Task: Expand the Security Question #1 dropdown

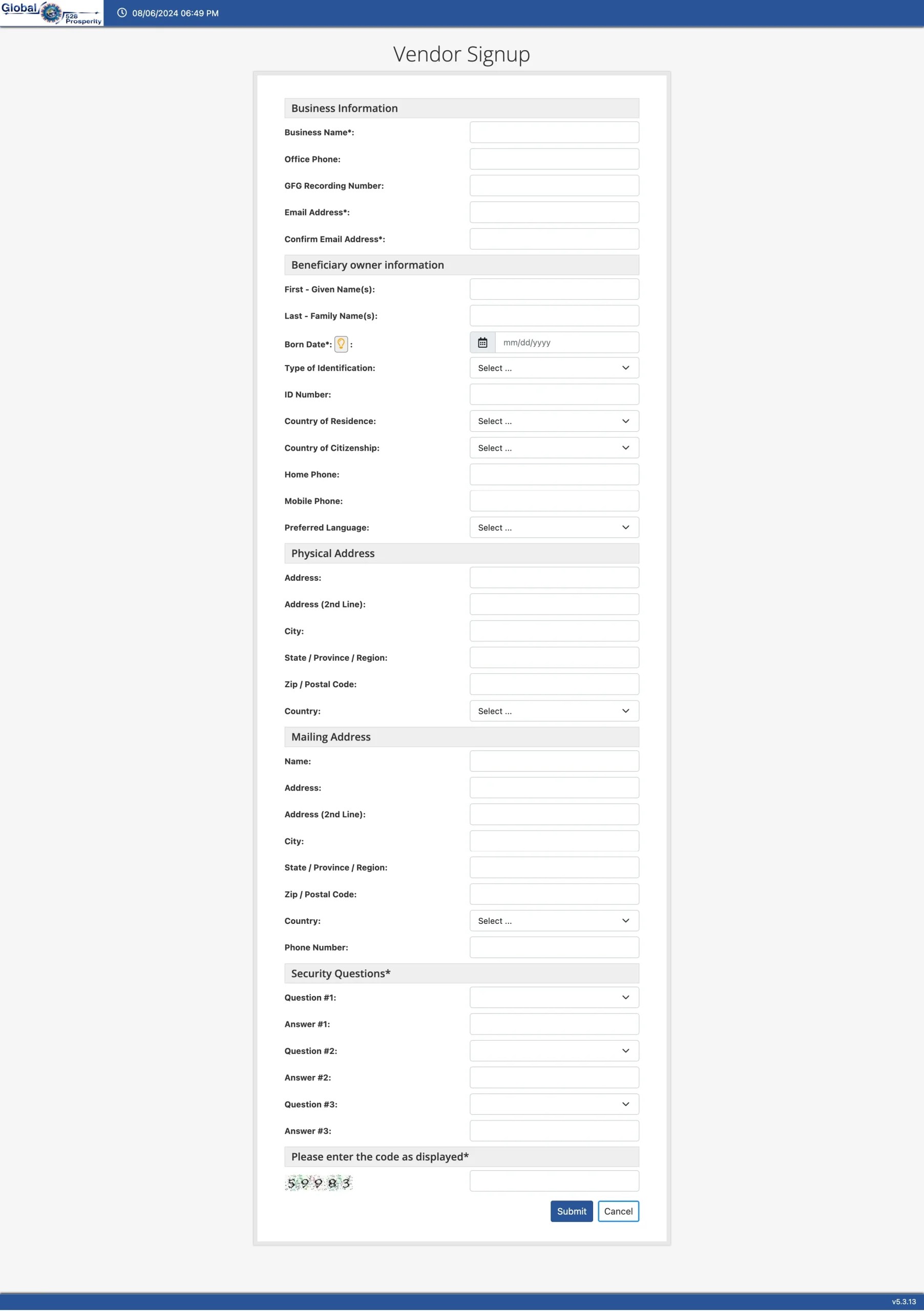Action: click(554, 998)
